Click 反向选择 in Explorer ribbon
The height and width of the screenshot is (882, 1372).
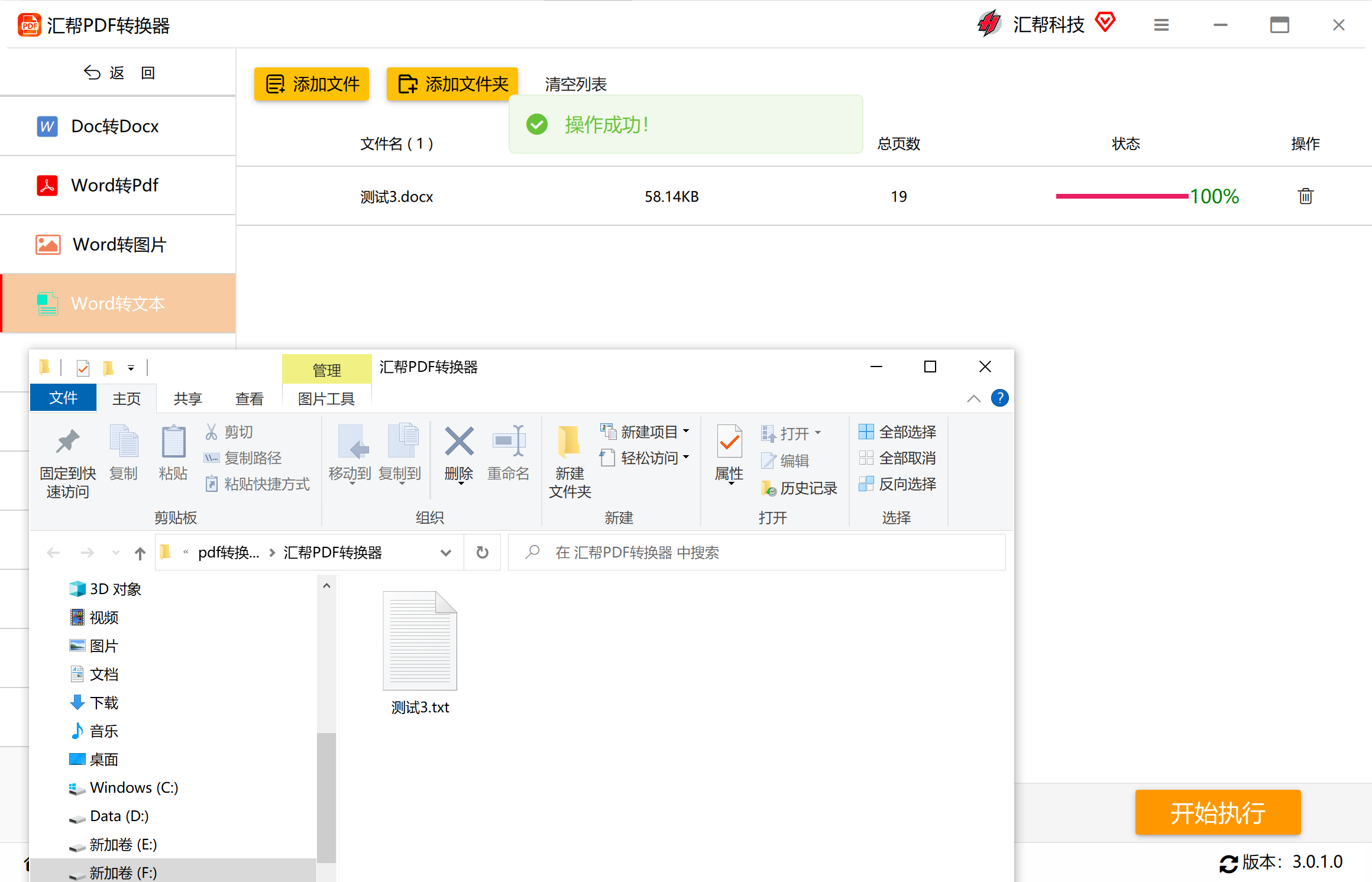[x=897, y=484]
